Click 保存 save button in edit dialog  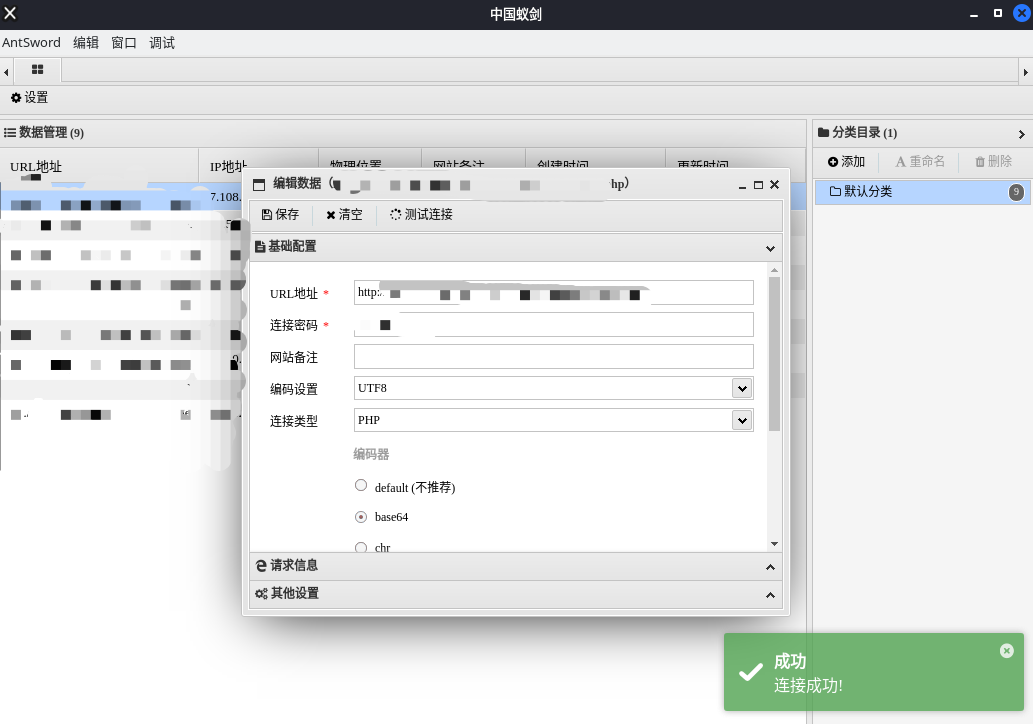point(280,215)
